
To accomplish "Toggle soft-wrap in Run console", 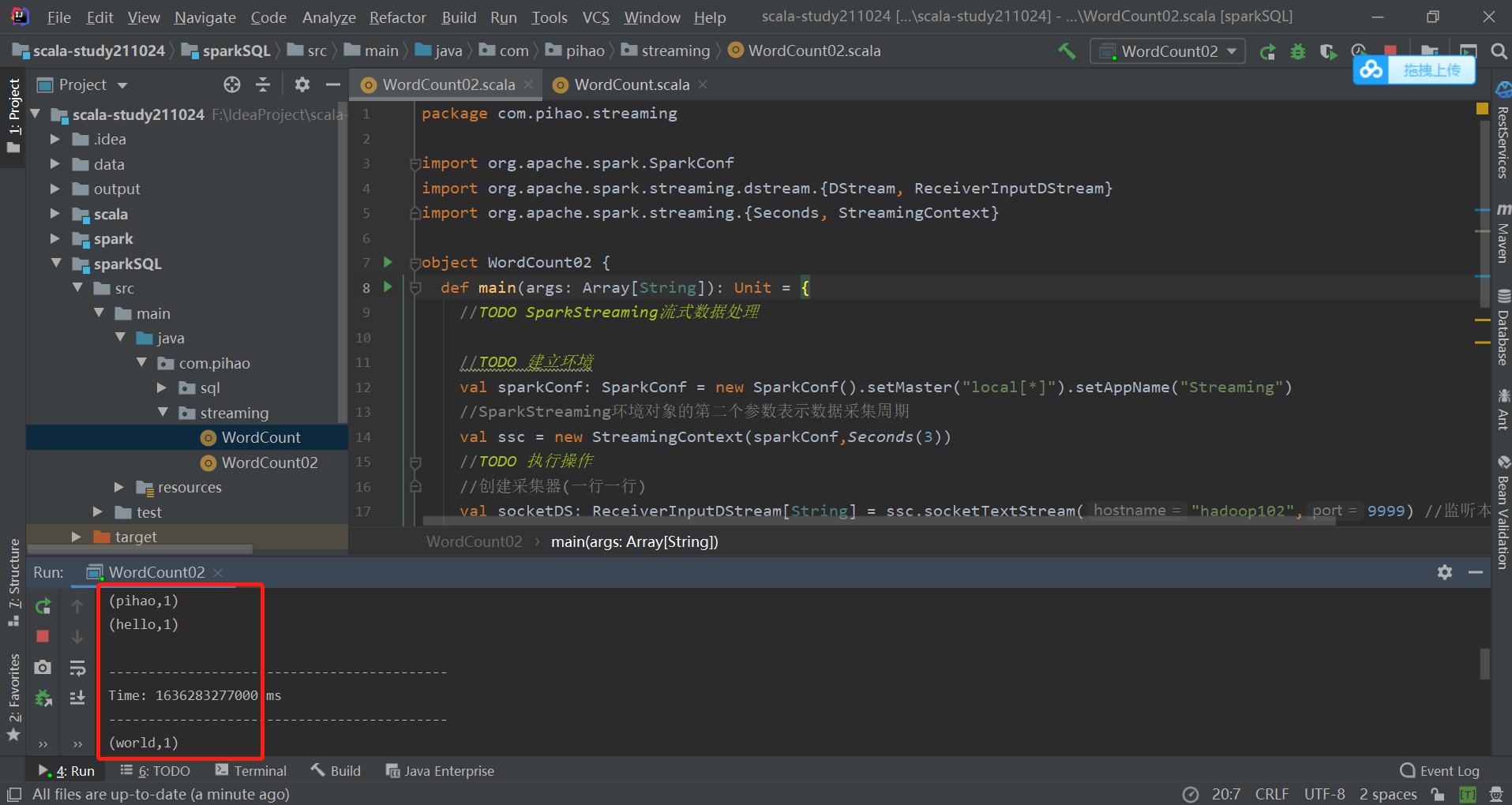I will tap(77, 668).
